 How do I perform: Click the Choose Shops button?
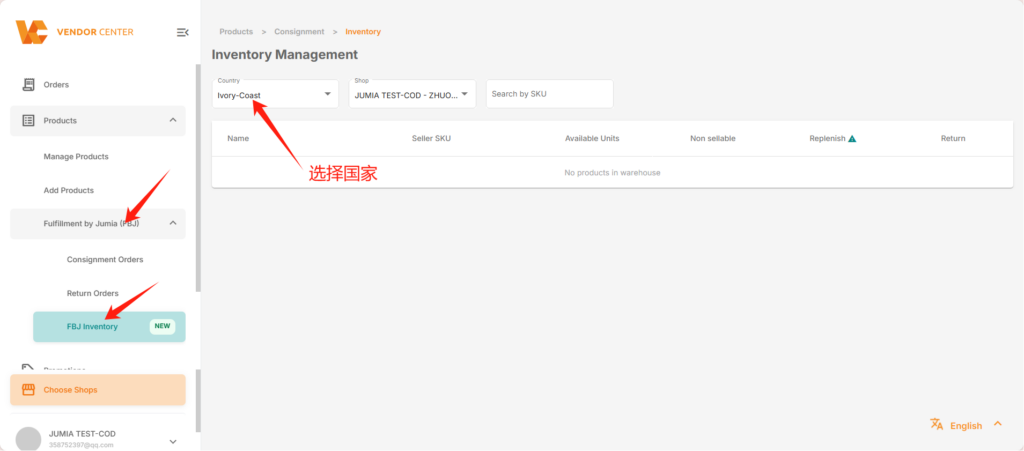coord(98,390)
